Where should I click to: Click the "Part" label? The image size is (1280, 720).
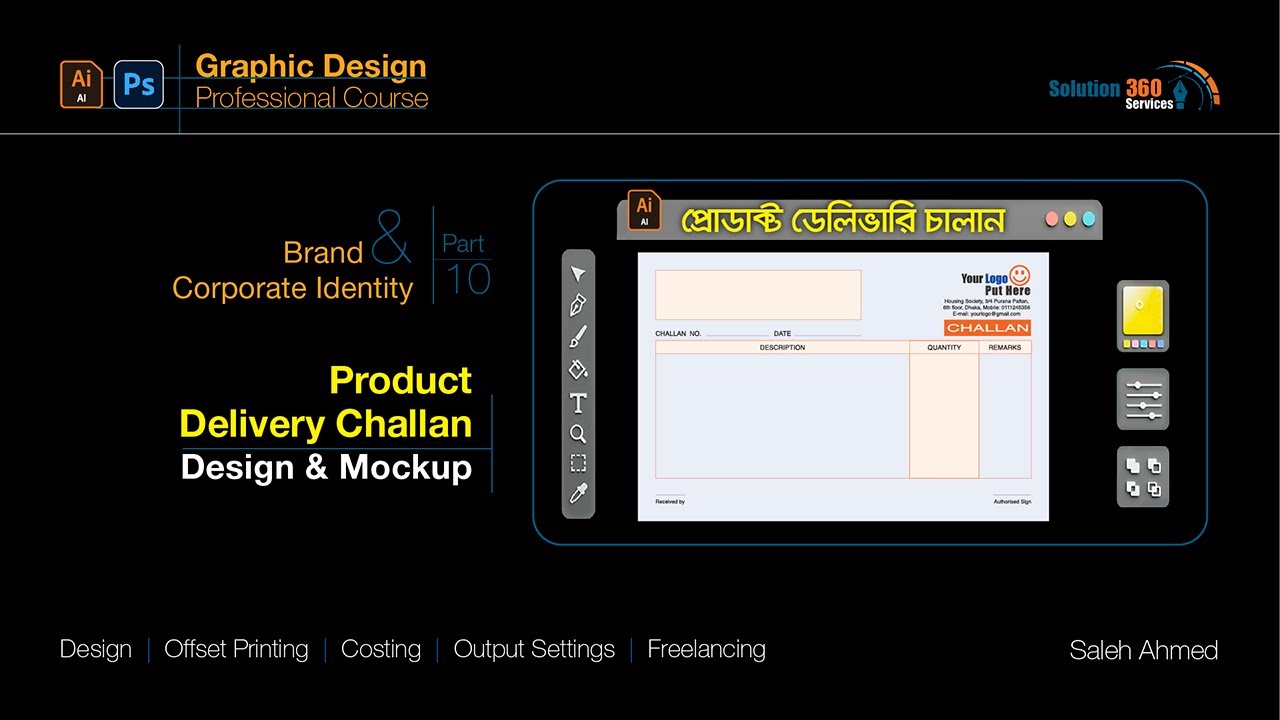coord(463,244)
